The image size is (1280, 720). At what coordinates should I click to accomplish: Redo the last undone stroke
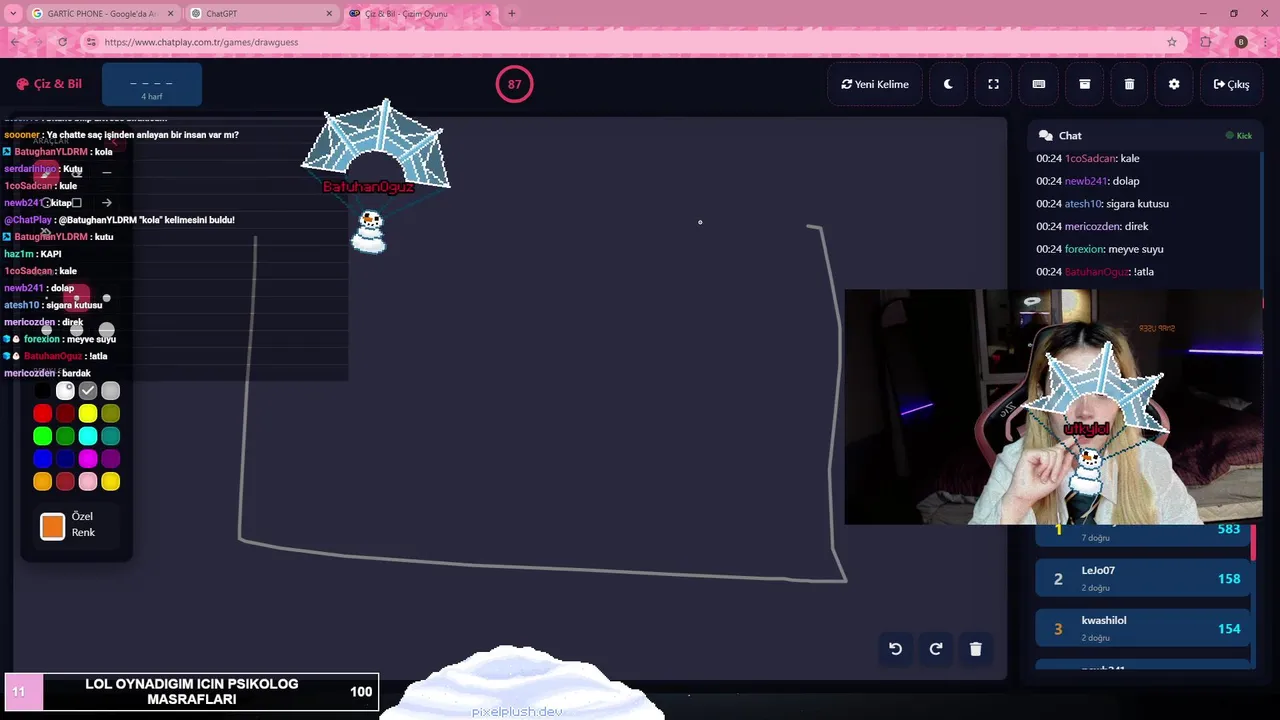(x=936, y=649)
